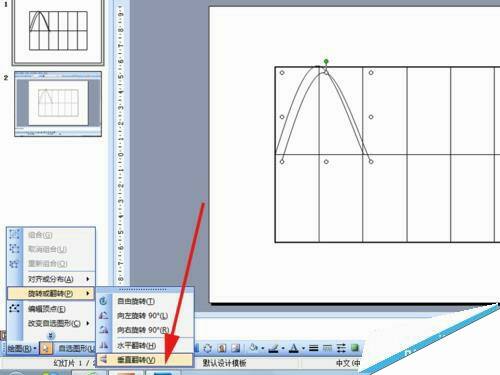Click the edit points icon
The image size is (500, 375).
[14, 309]
